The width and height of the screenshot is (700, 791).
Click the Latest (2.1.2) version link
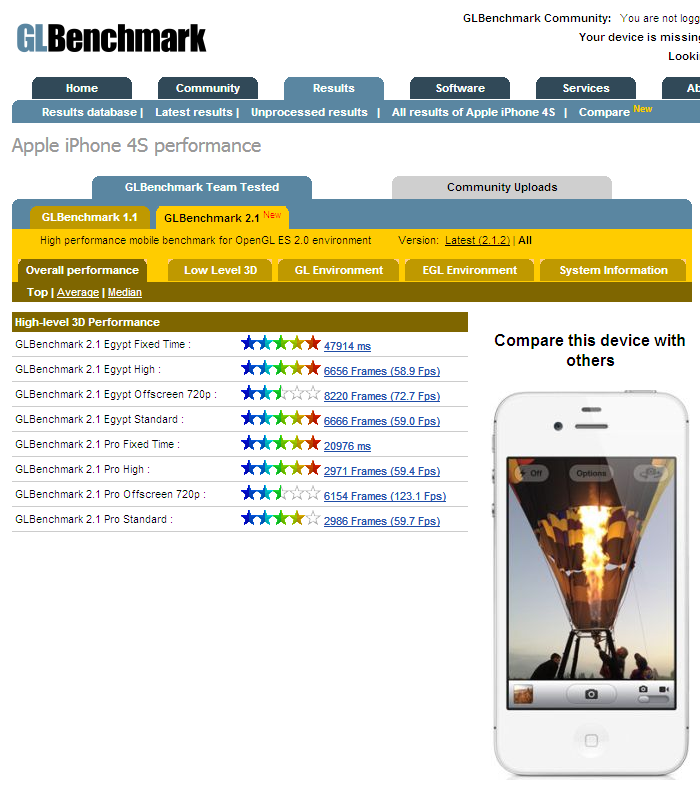[x=477, y=240]
